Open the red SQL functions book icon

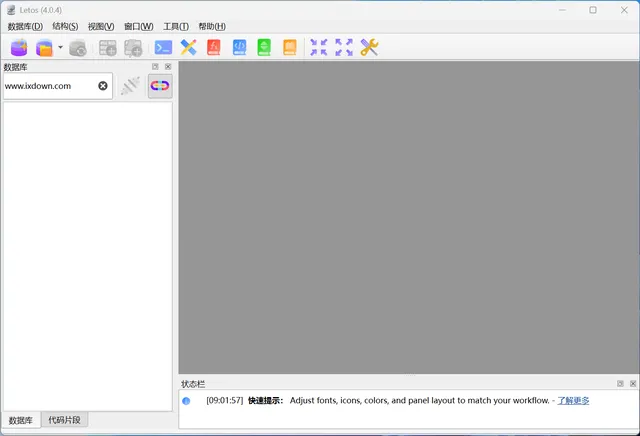(214, 47)
